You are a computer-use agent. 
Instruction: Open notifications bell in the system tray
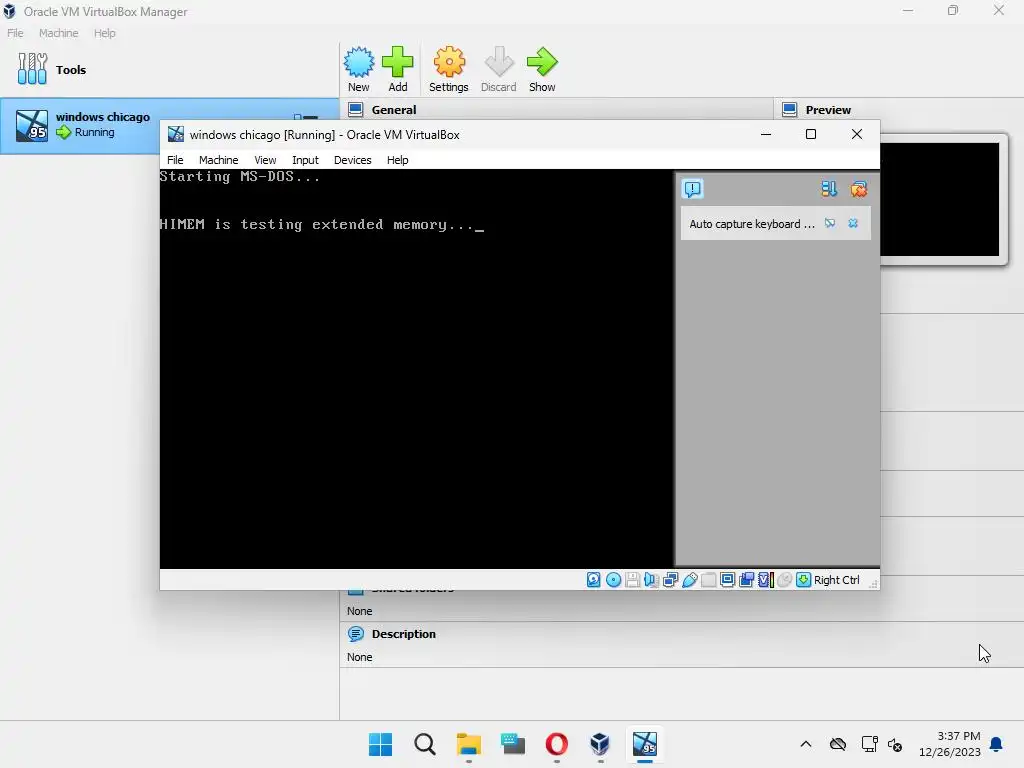(x=997, y=744)
